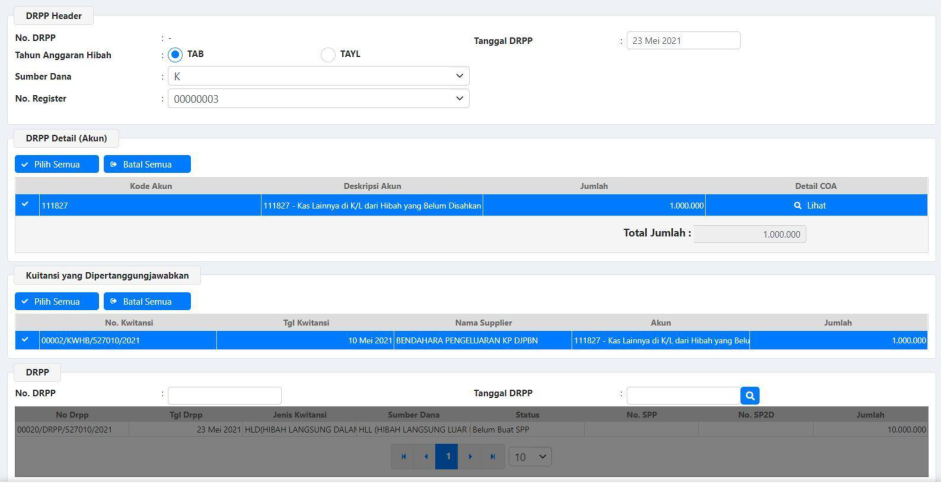Click Pilih Semua in DRPP Detail (Akun)

point(57,164)
